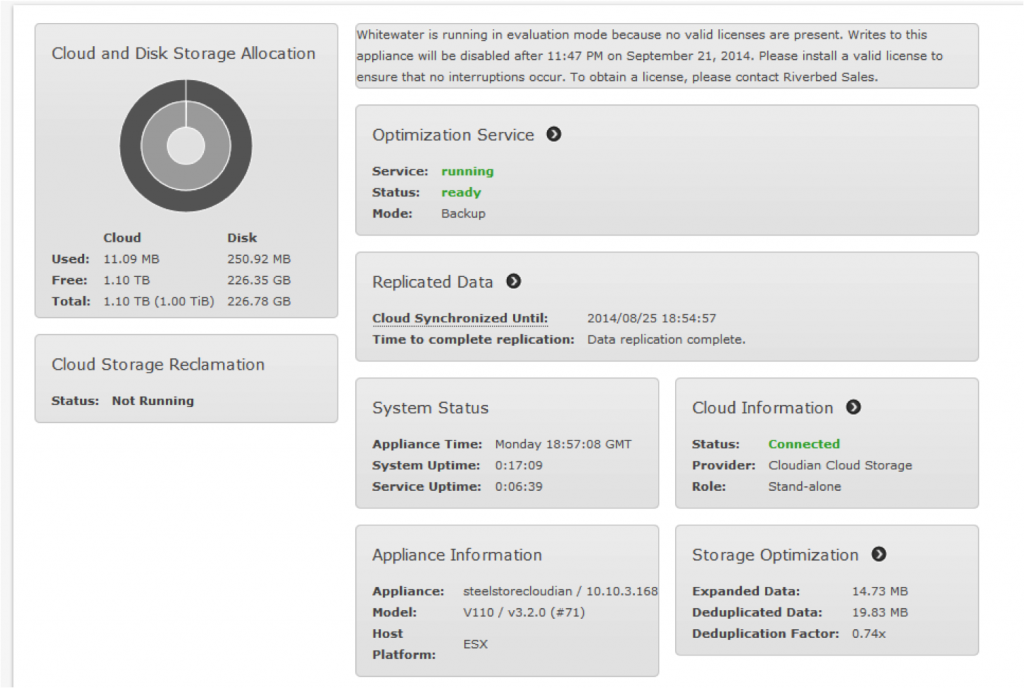The height and width of the screenshot is (688, 1024).
Task: Open Storage Optimization details arrow icon
Action: (879, 554)
